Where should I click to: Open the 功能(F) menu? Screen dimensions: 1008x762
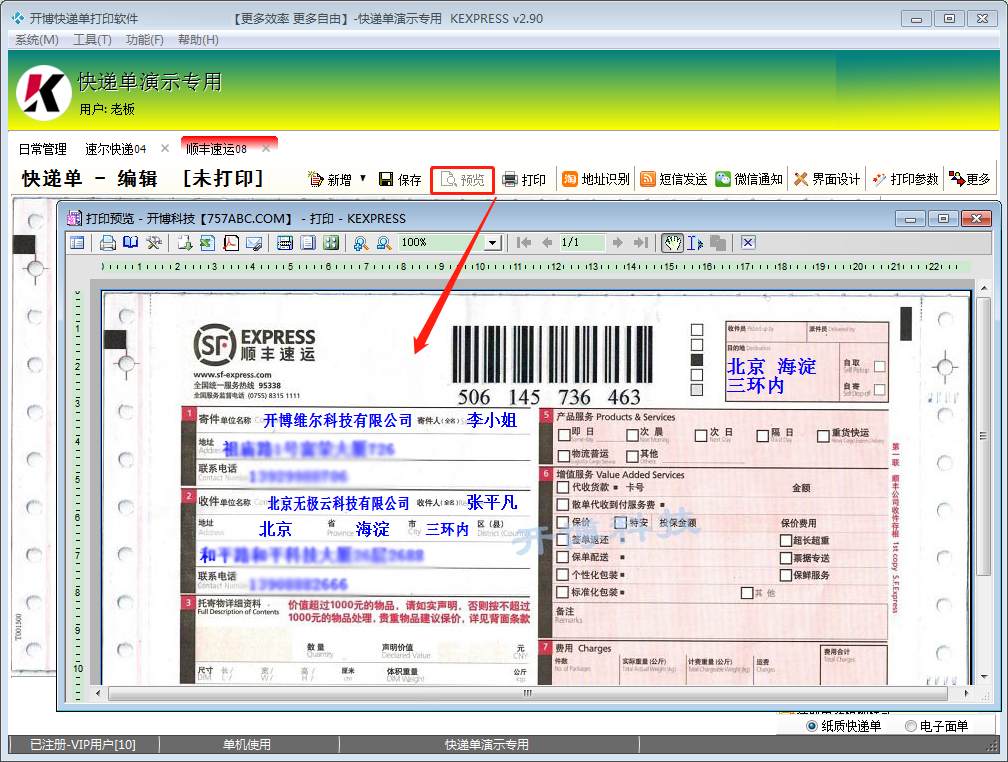(x=144, y=40)
